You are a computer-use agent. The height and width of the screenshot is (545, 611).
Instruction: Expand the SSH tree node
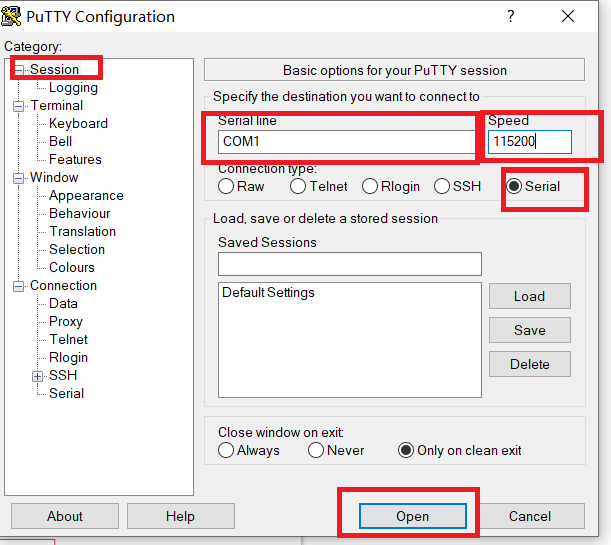(37, 376)
